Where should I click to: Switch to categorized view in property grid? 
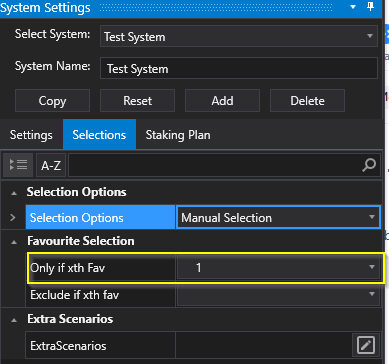(18, 165)
